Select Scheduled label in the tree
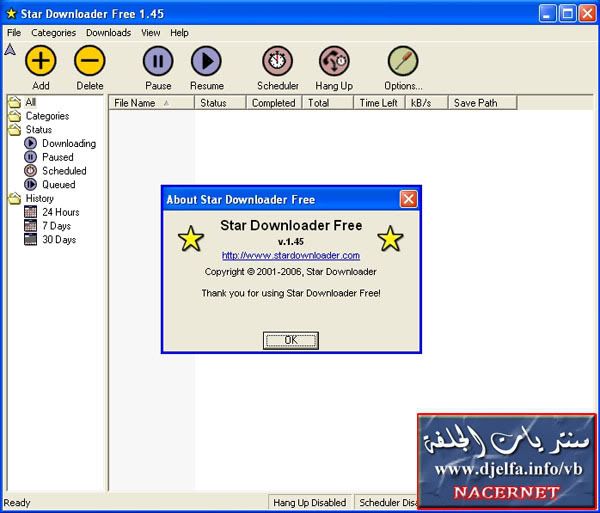Screen dimensions: 600x513 pyautogui.click(x=64, y=171)
